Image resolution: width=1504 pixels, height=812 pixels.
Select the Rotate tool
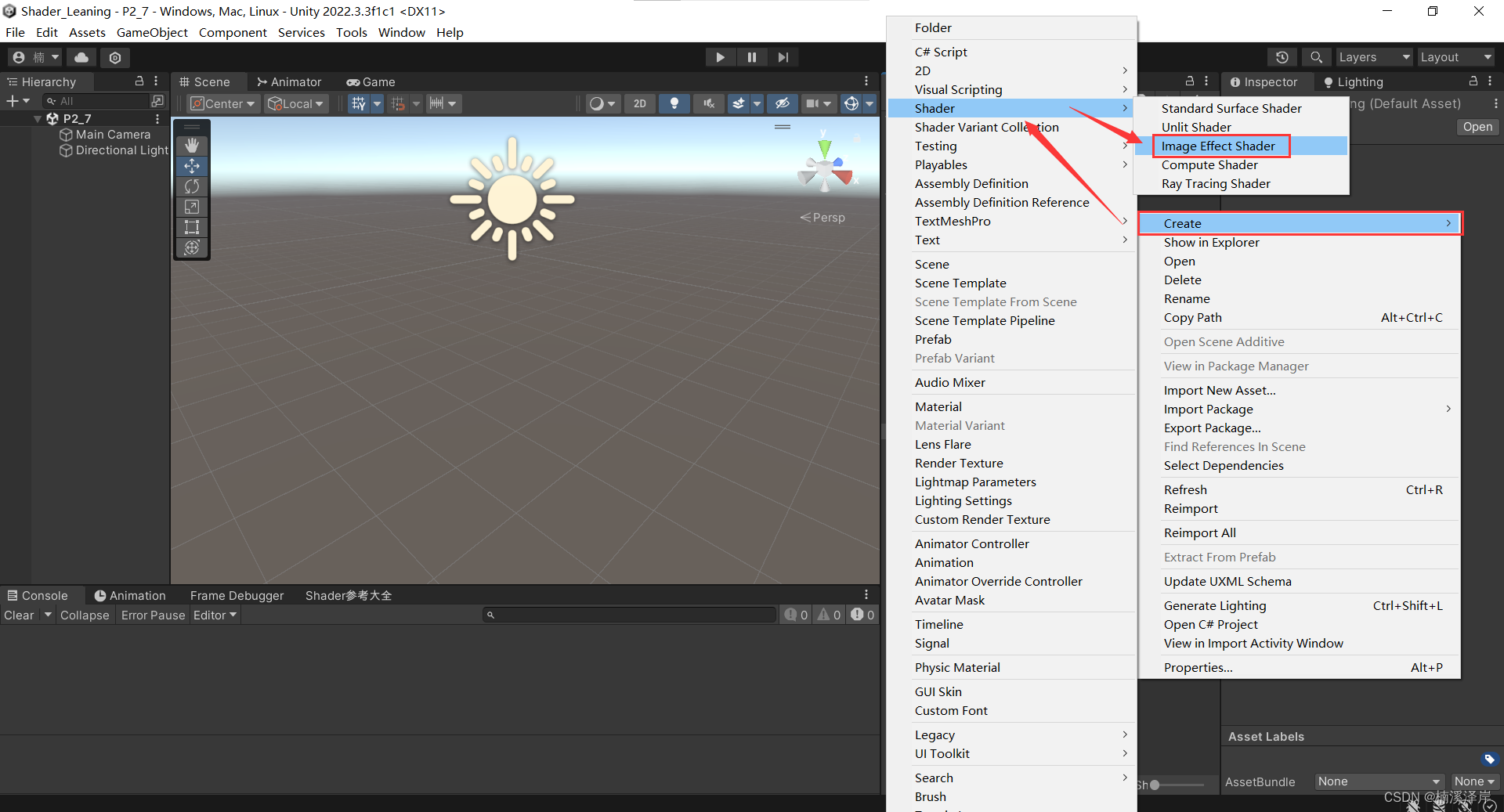[x=192, y=186]
